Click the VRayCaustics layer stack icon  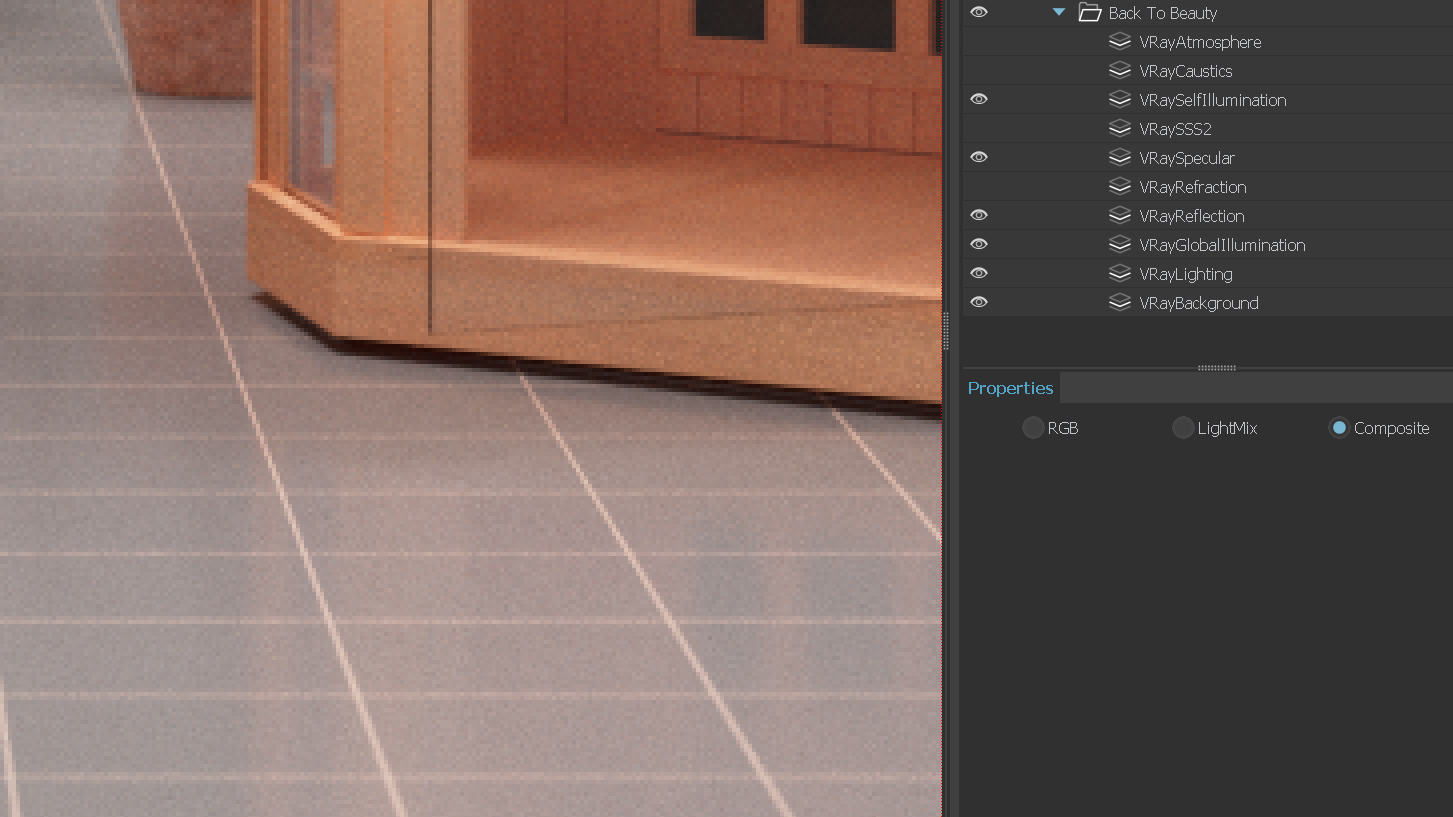click(x=1120, y=71)
